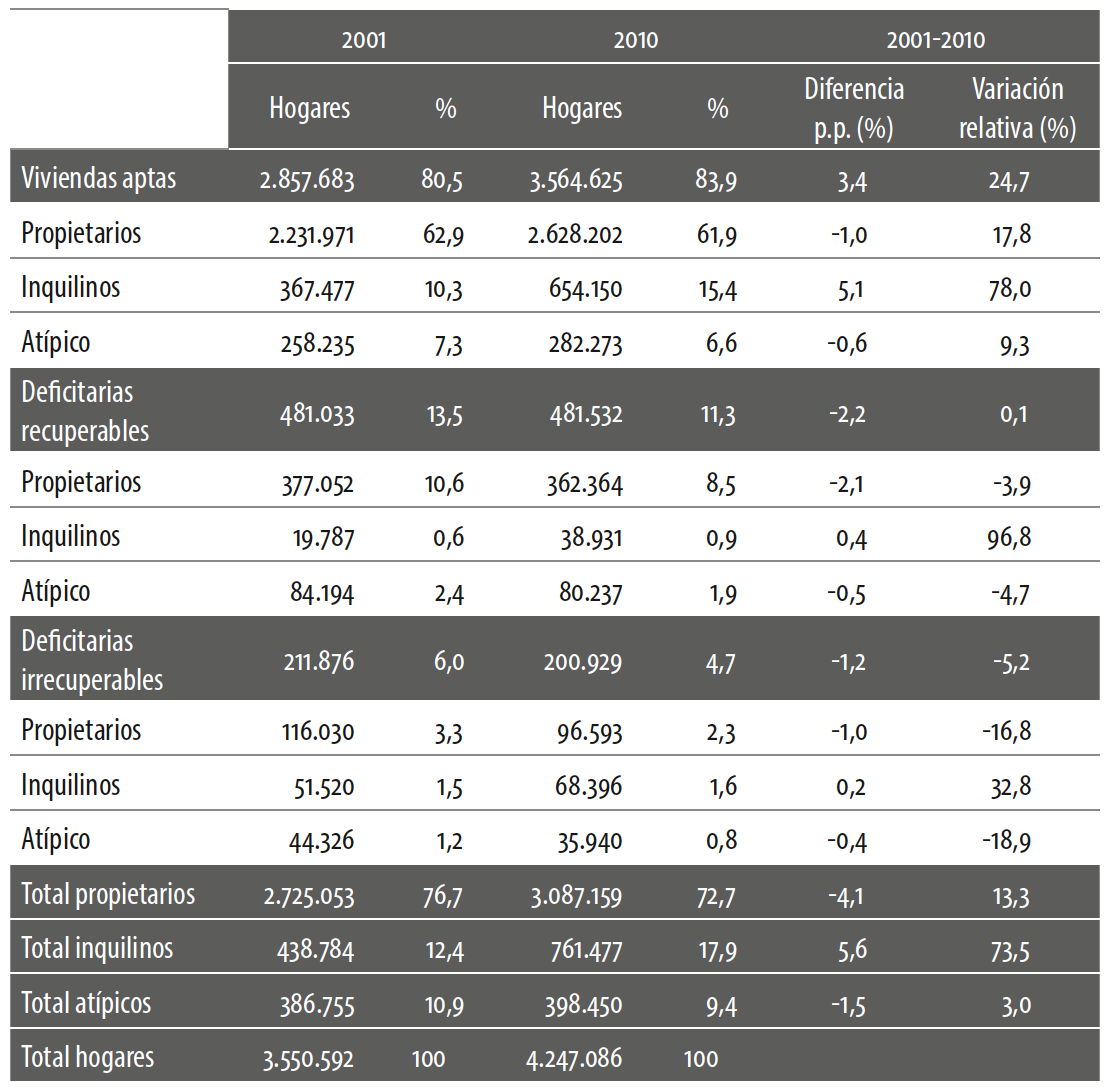This screenshot has width=1108, height=1088.
Task: Select the Variación relativa (%) column header
Action: point(1017,109)
